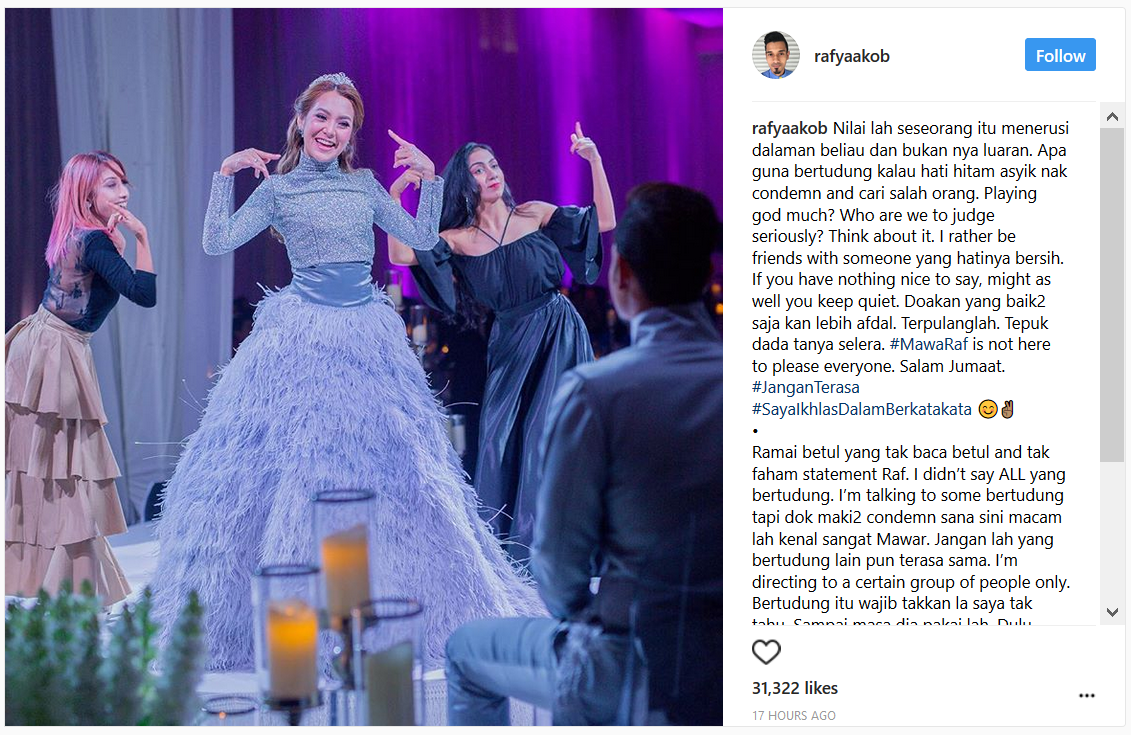This screenshot has width=1131, height=735.
Task: Open rafyaakob's profile picture avatar
Action: [x=775, y=56]
